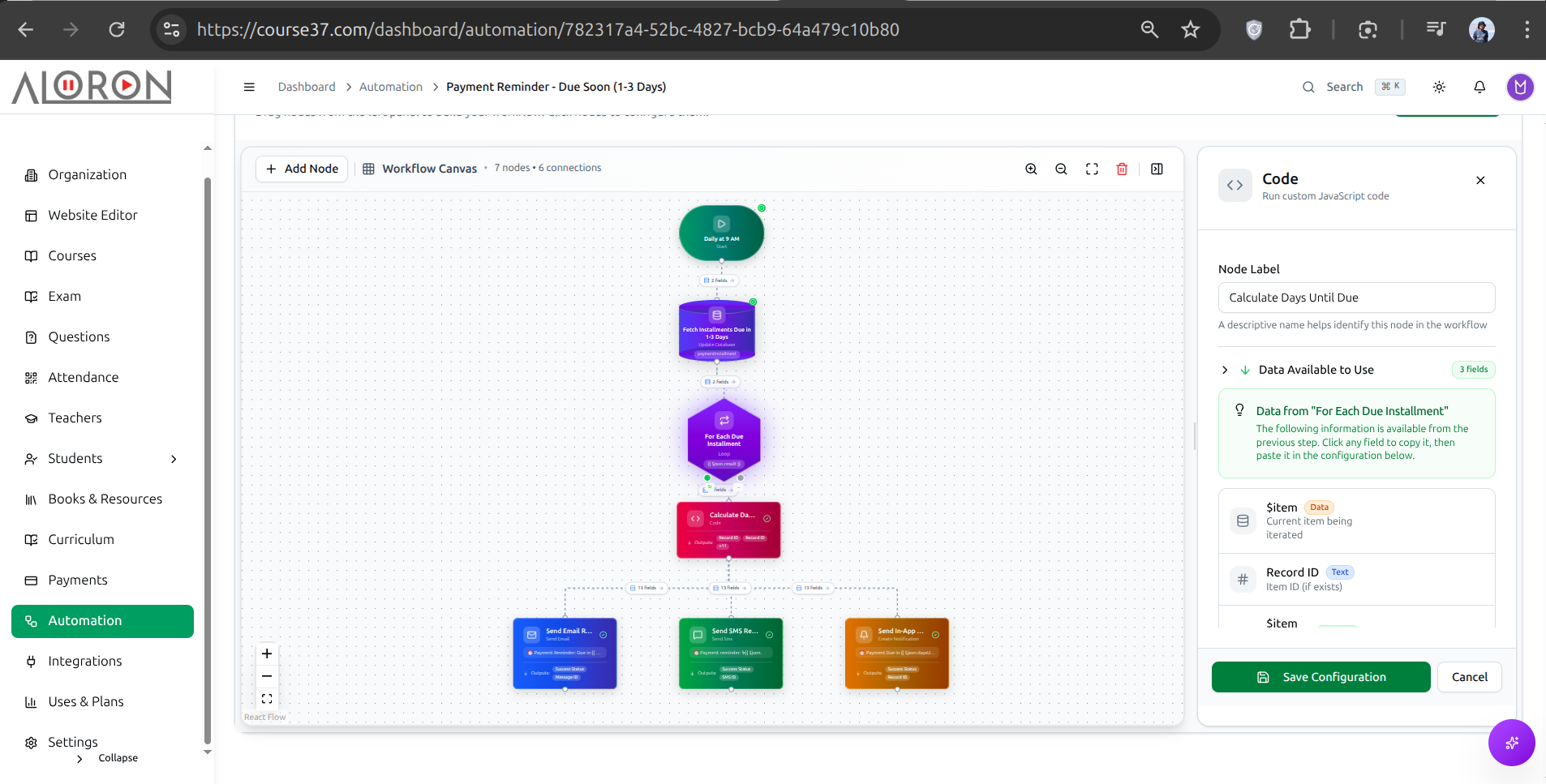
Task: Click the Add Node button
Action: (302, 169)
